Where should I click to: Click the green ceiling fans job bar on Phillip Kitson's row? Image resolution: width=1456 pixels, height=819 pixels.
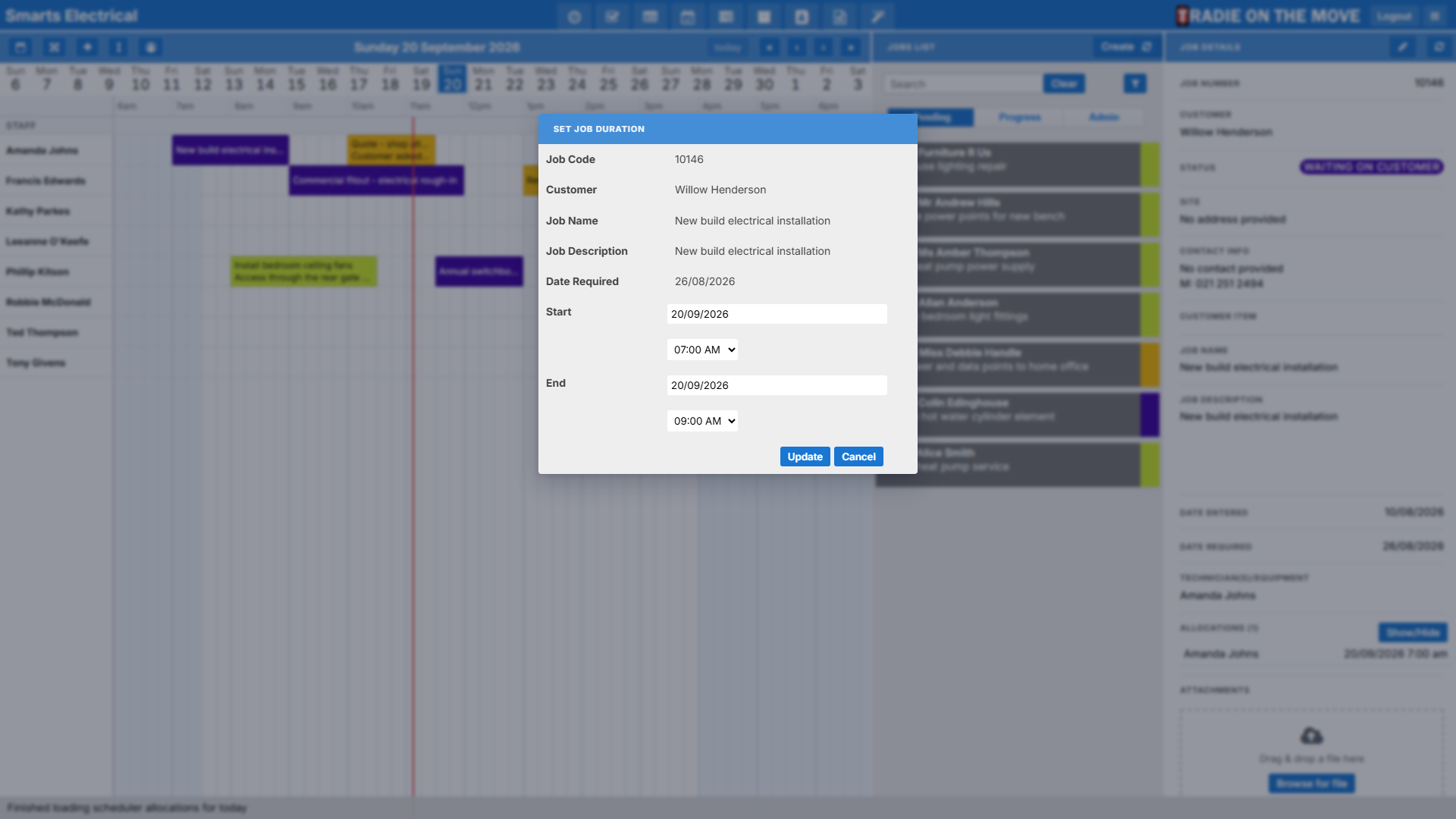(x=303, y=271)
